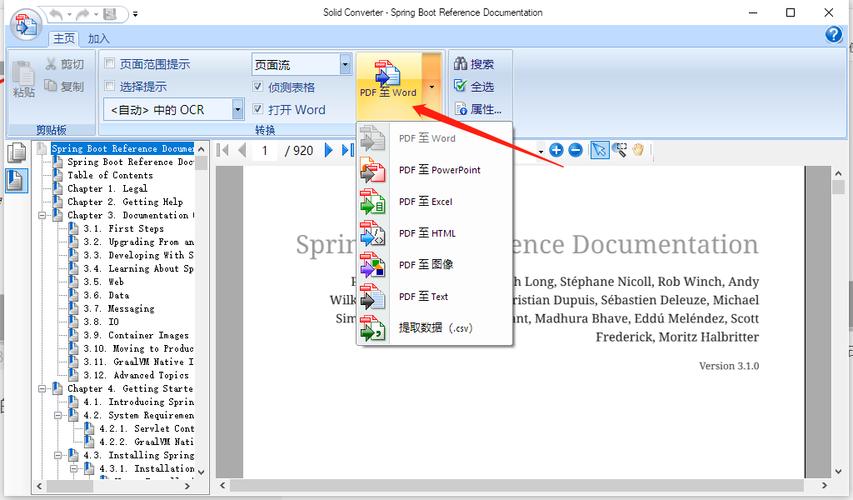This screenshot has width=853, height=500.
Task: Select the marquee zoom tool icon
Action: (620, 150)
